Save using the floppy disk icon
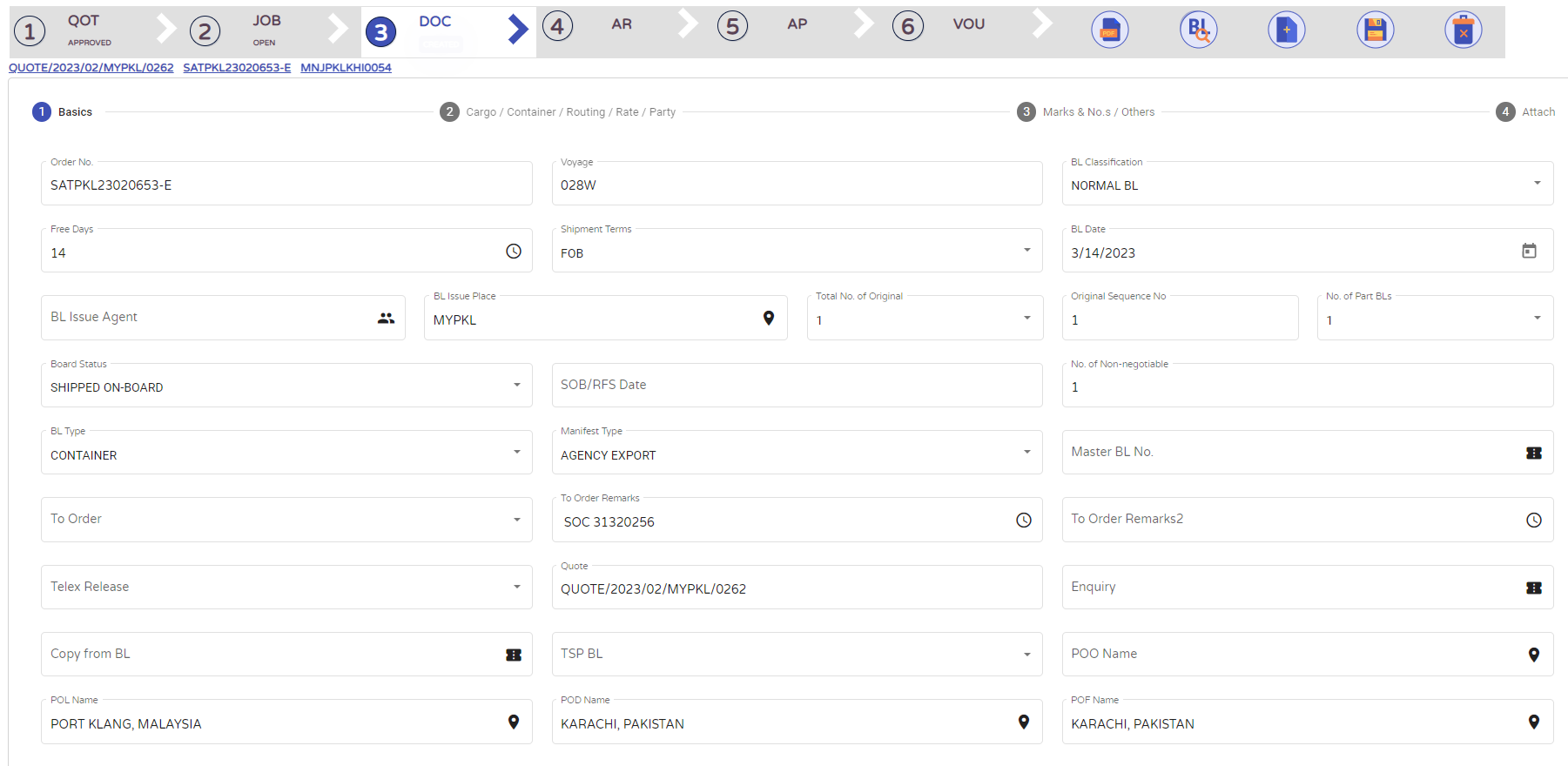The image size is (1568, 766). click(1375, 30)
